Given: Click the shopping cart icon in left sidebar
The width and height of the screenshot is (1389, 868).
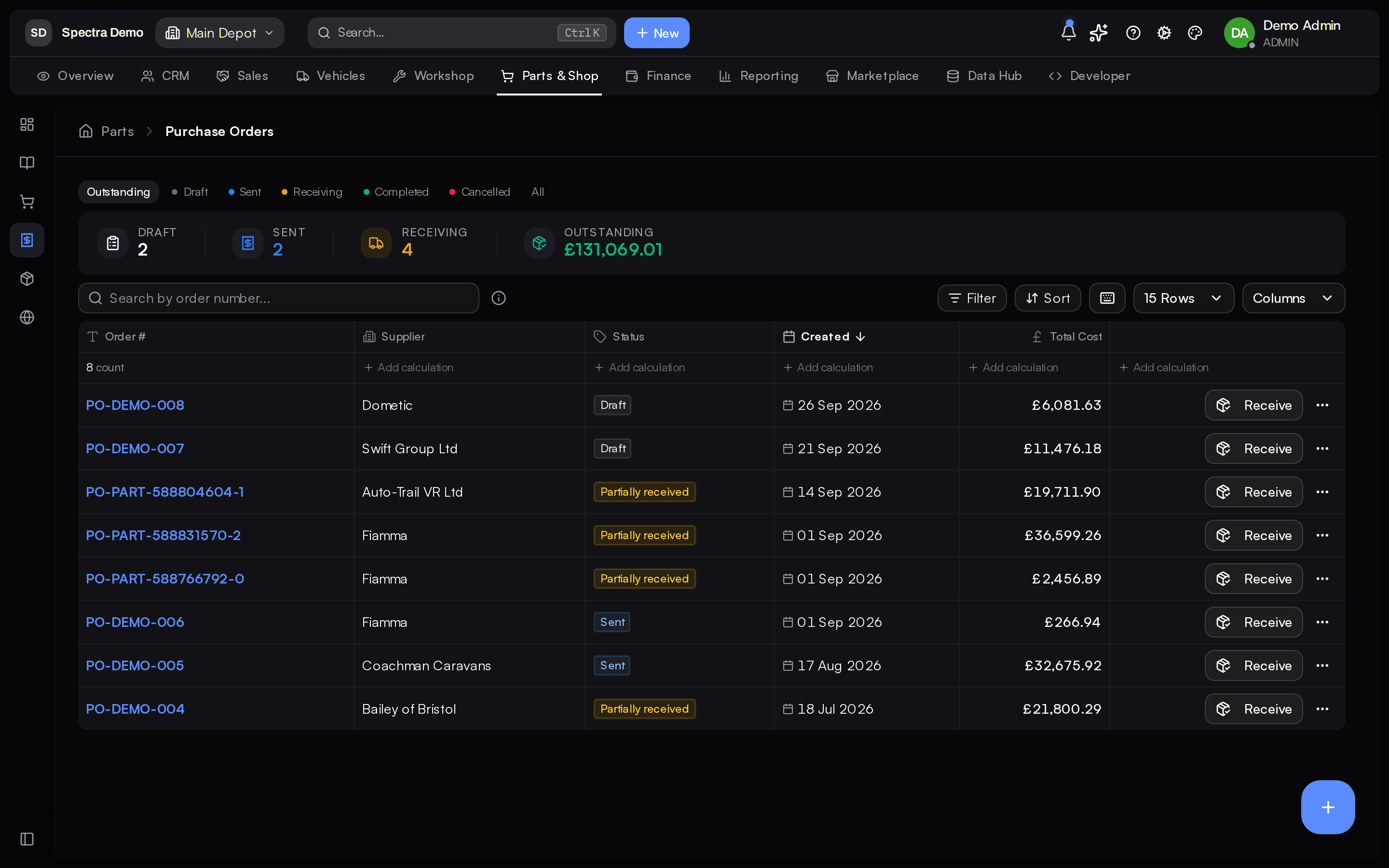Looking at the screenshot, I should 27,202.
